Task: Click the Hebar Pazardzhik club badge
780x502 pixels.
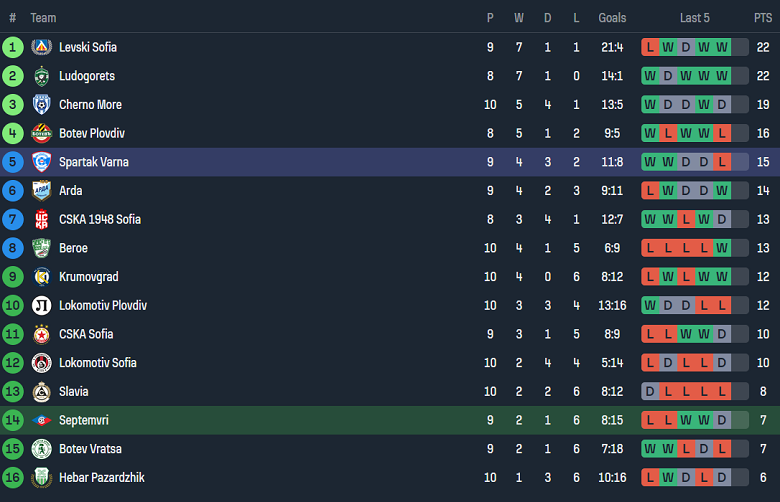Action: 41,478
